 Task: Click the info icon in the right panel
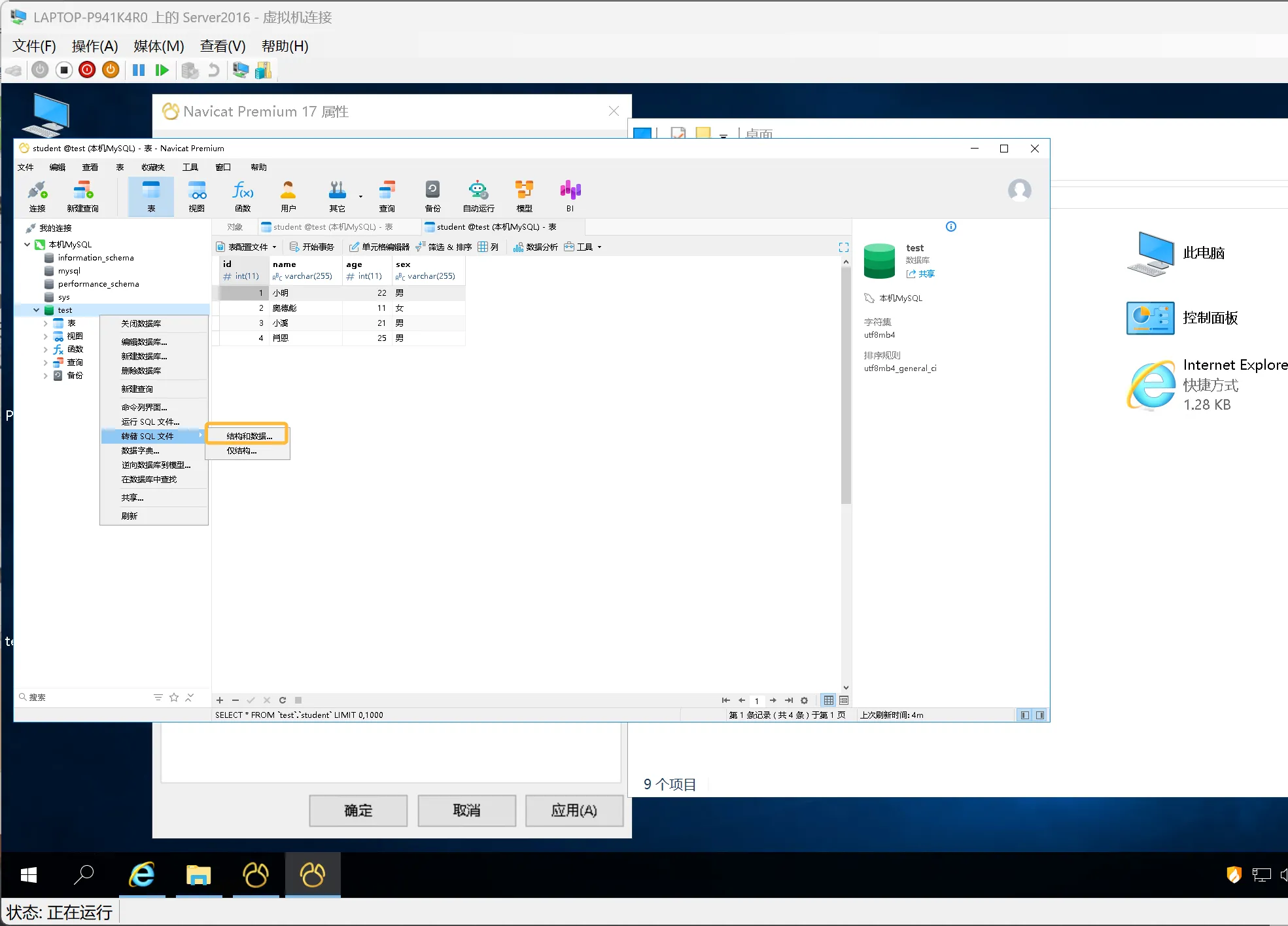click(x=951, y=226)
